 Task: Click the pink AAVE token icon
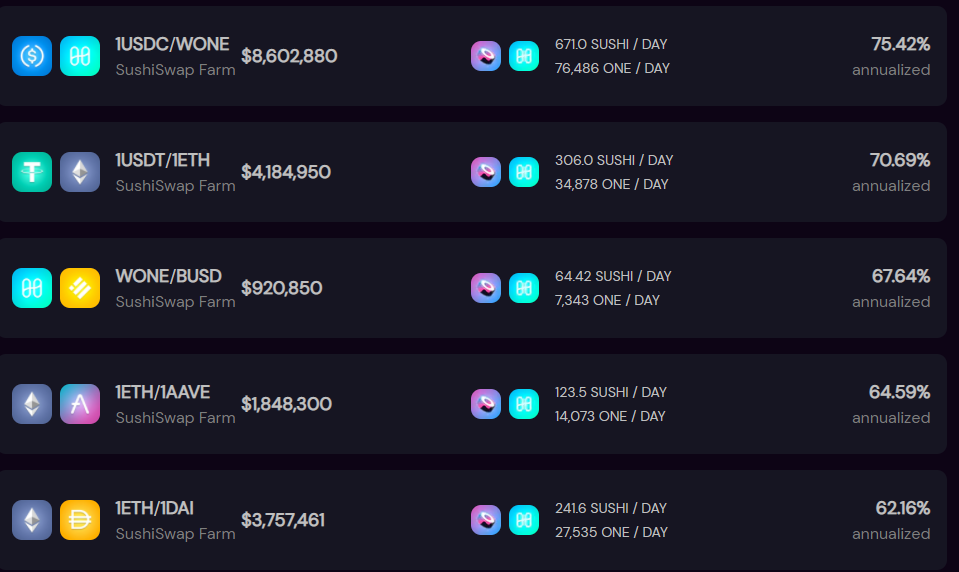pyautogui.click(x=80, y=404)
